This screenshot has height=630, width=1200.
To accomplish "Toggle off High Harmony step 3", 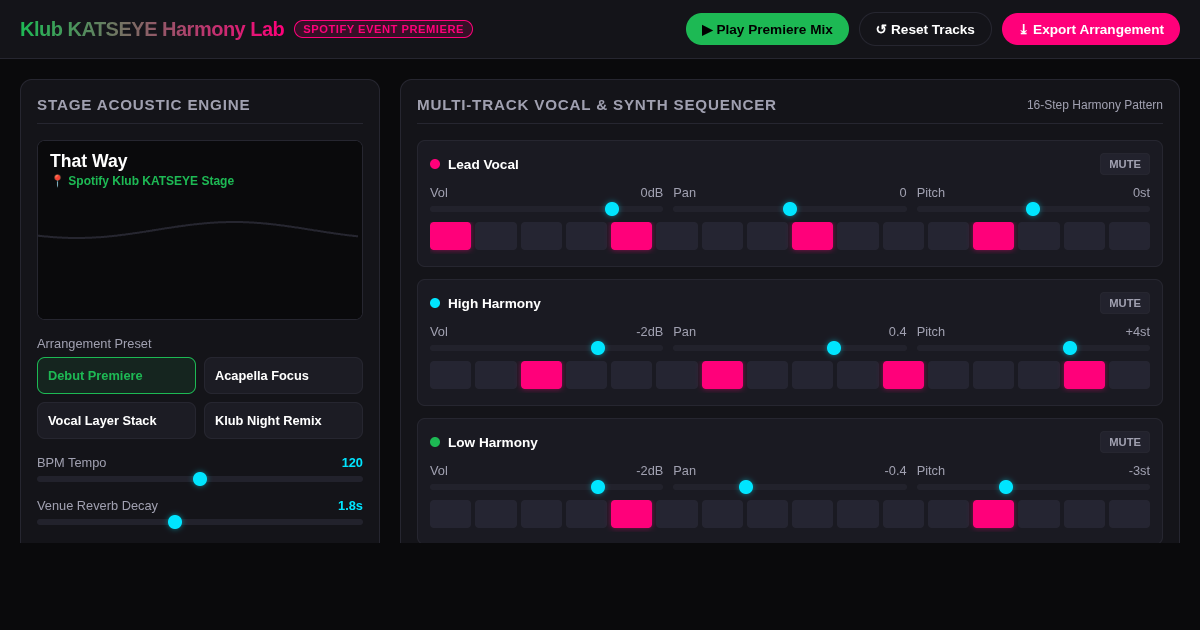I will click(541, 375).
